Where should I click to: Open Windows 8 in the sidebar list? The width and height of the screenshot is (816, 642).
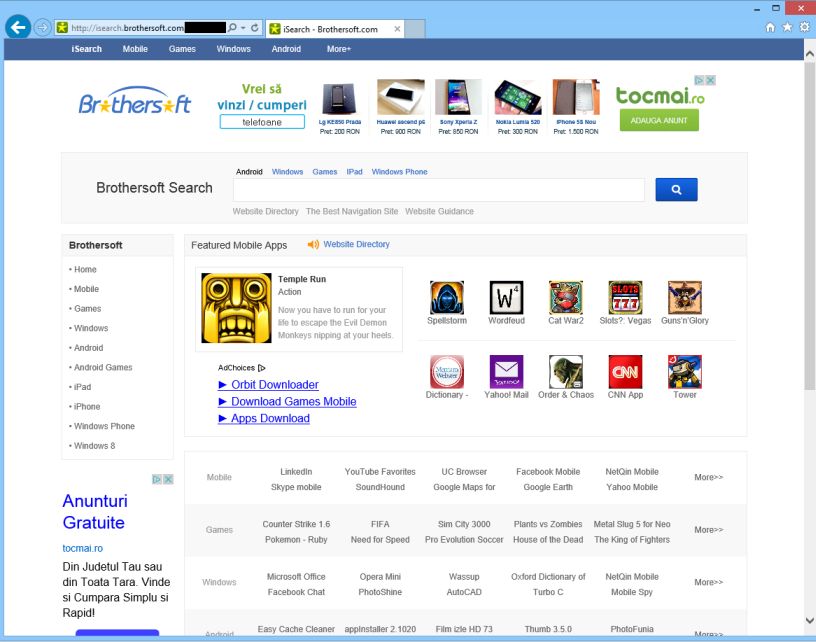(x=95, y=446)
